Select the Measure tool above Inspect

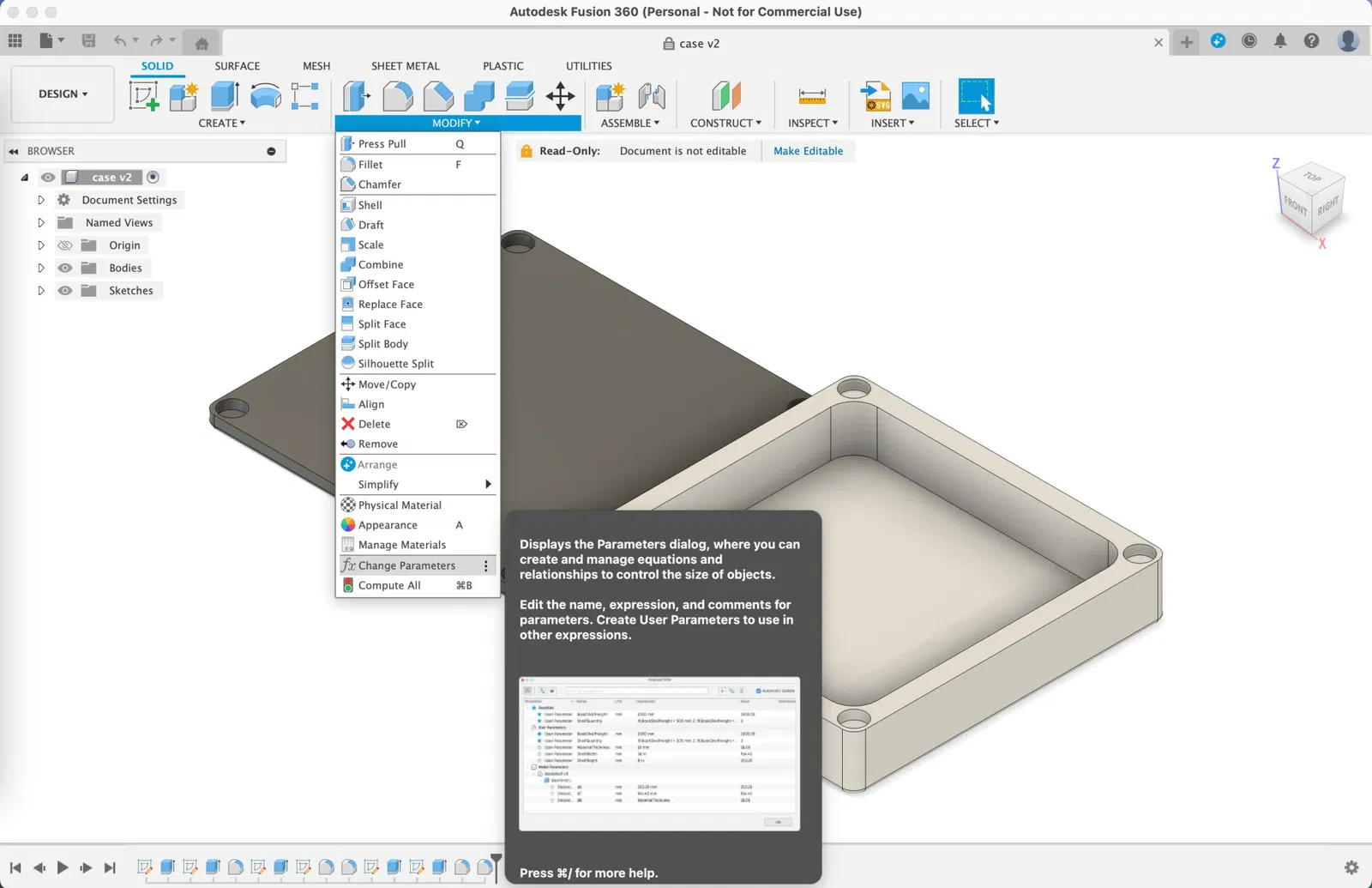tap(812, 96)
